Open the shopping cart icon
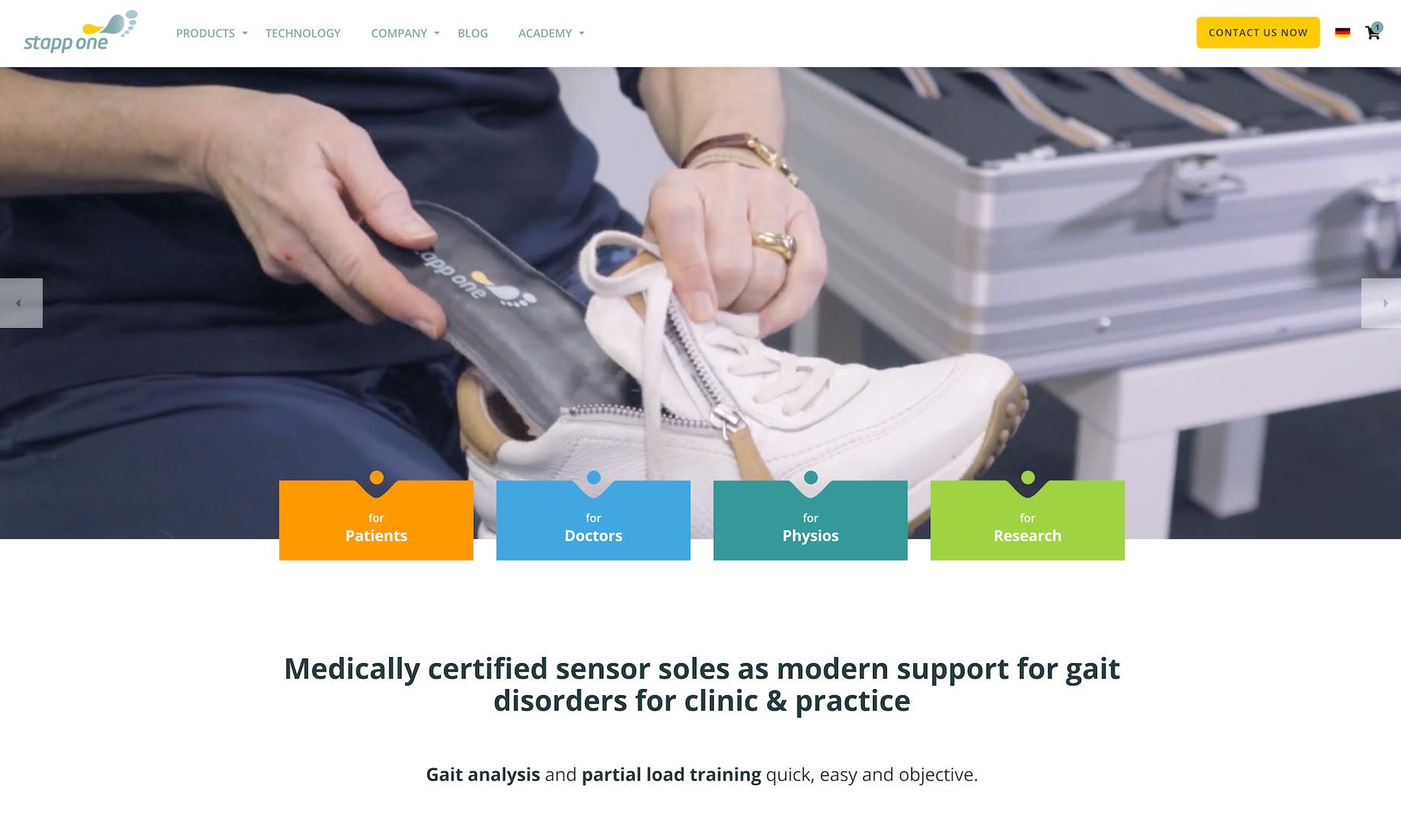The height and width of the screenshot is (840, 1401). pos(1373,32)
